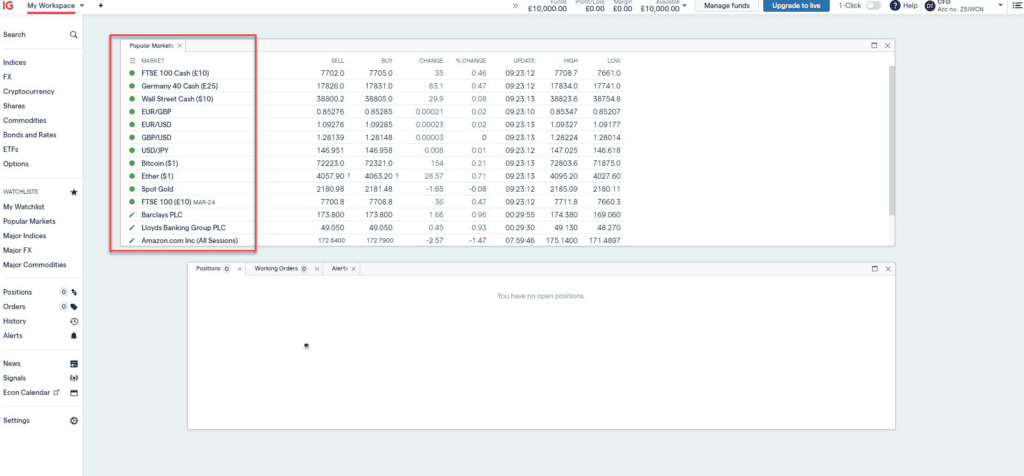Image resolution: width=1024 pixels, height=476 pixels.
Task: Click the Help question mark icon
Action: click(x=895, y=5)
